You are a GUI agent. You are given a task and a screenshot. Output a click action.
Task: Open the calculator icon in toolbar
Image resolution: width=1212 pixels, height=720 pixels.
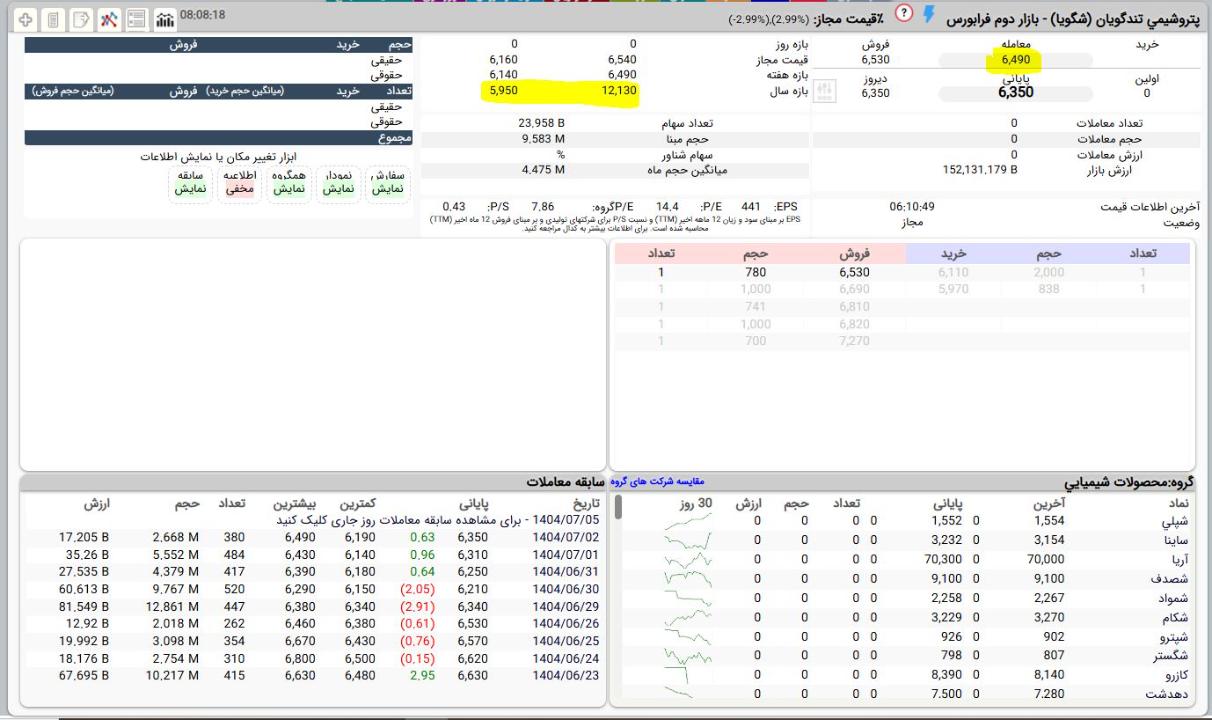pos(53,19)
